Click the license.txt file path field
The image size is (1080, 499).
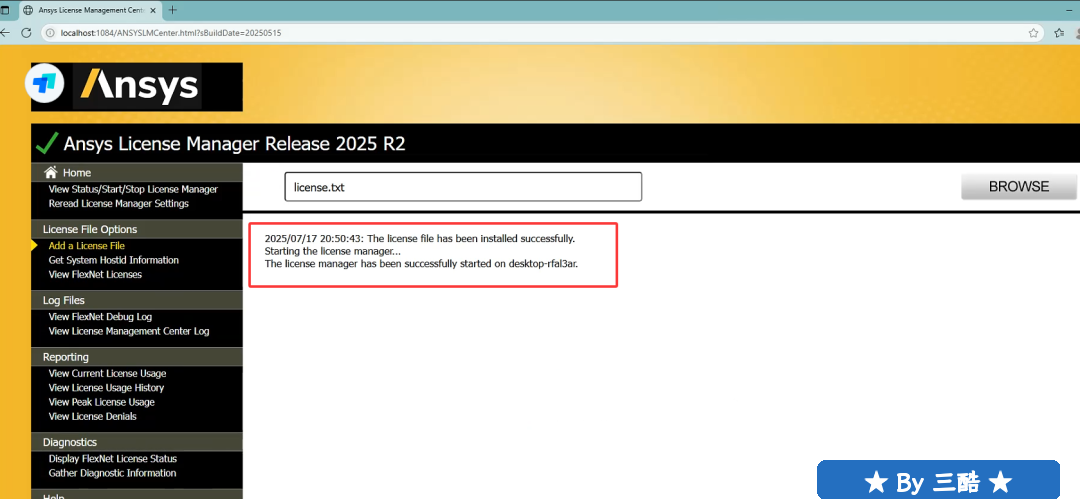click(463, 187)
